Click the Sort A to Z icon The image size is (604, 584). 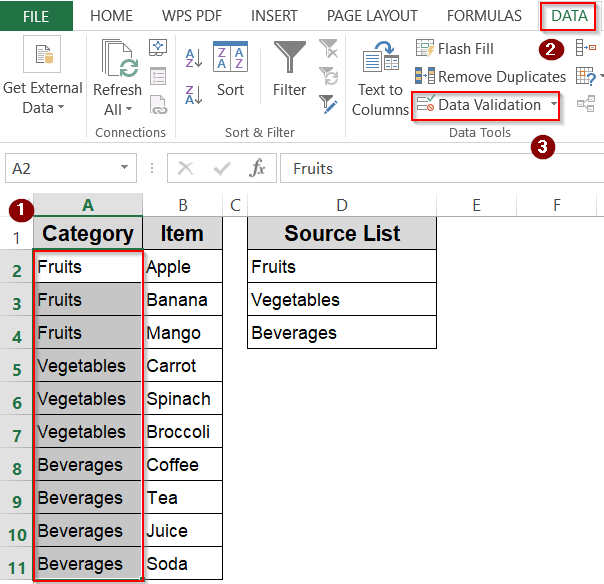tap(194, 57)
